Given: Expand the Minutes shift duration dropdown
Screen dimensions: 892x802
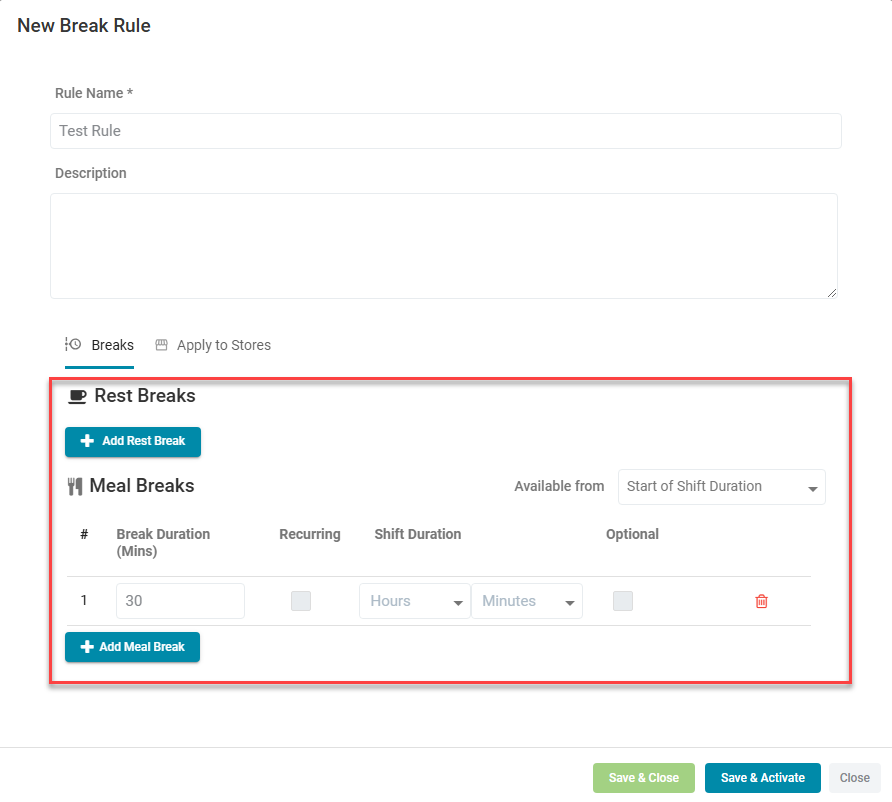Looking at the screenshot, I should [x=526, y=601].
